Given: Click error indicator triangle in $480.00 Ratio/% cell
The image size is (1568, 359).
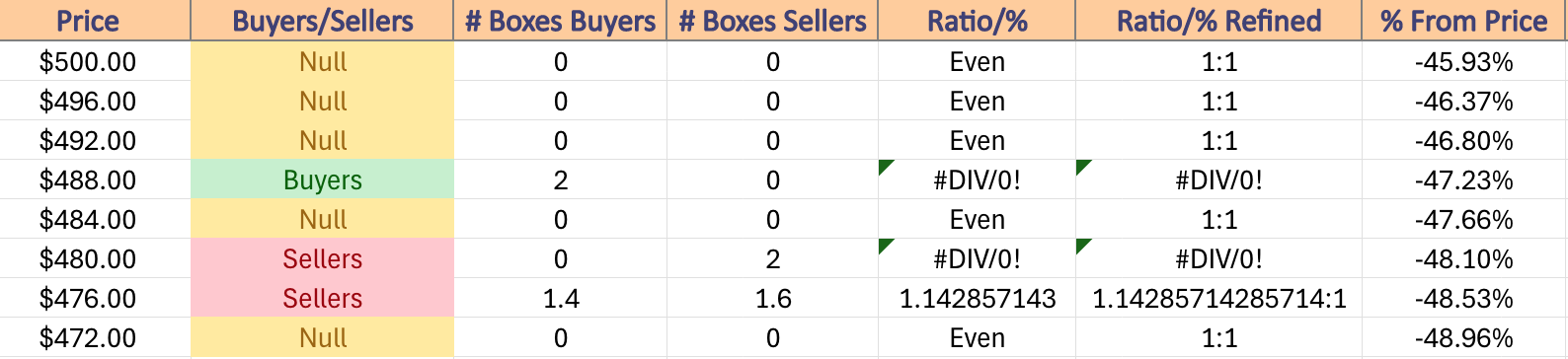Looking at the screenshot, I should coord(885,246).
